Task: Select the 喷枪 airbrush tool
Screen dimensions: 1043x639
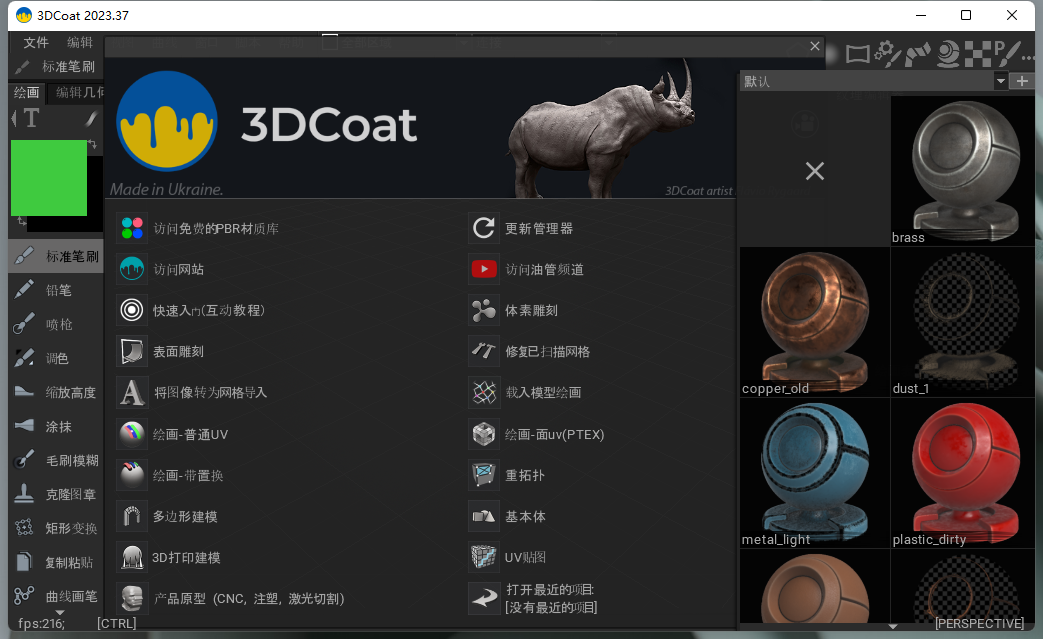Action: [56, 324]
